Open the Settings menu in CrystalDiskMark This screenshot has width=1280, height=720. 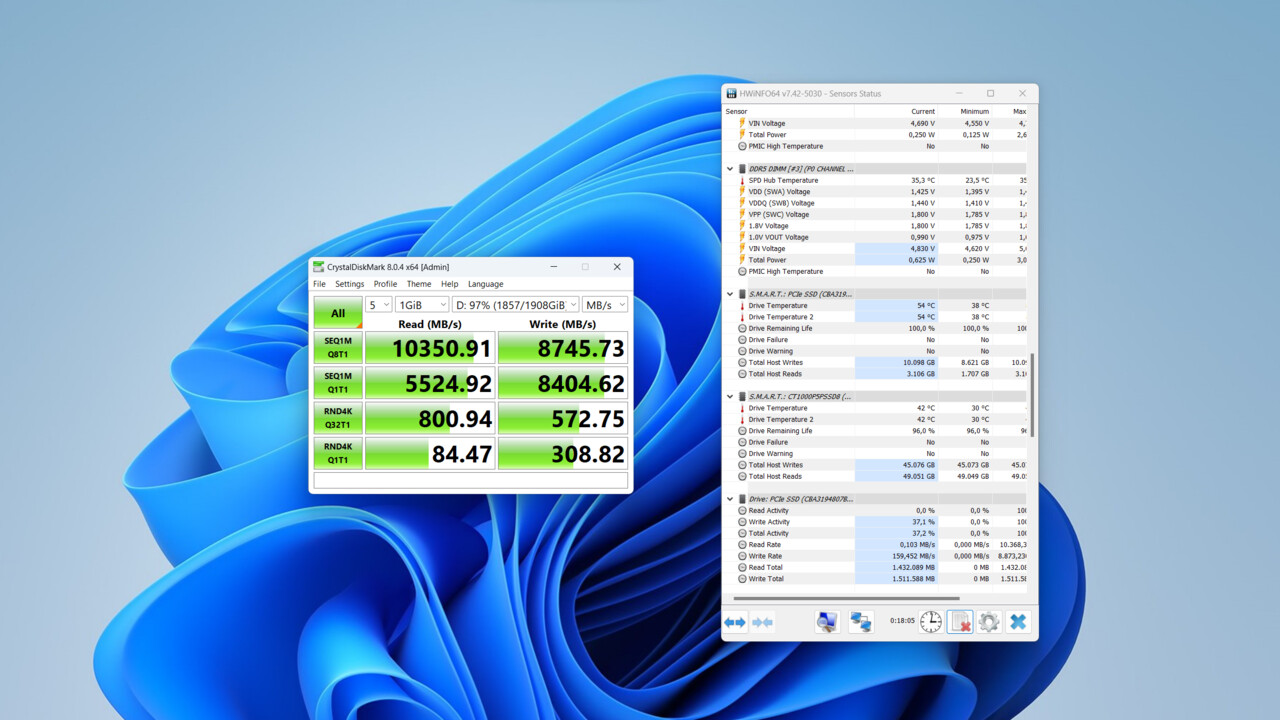(x=349, y=284)
